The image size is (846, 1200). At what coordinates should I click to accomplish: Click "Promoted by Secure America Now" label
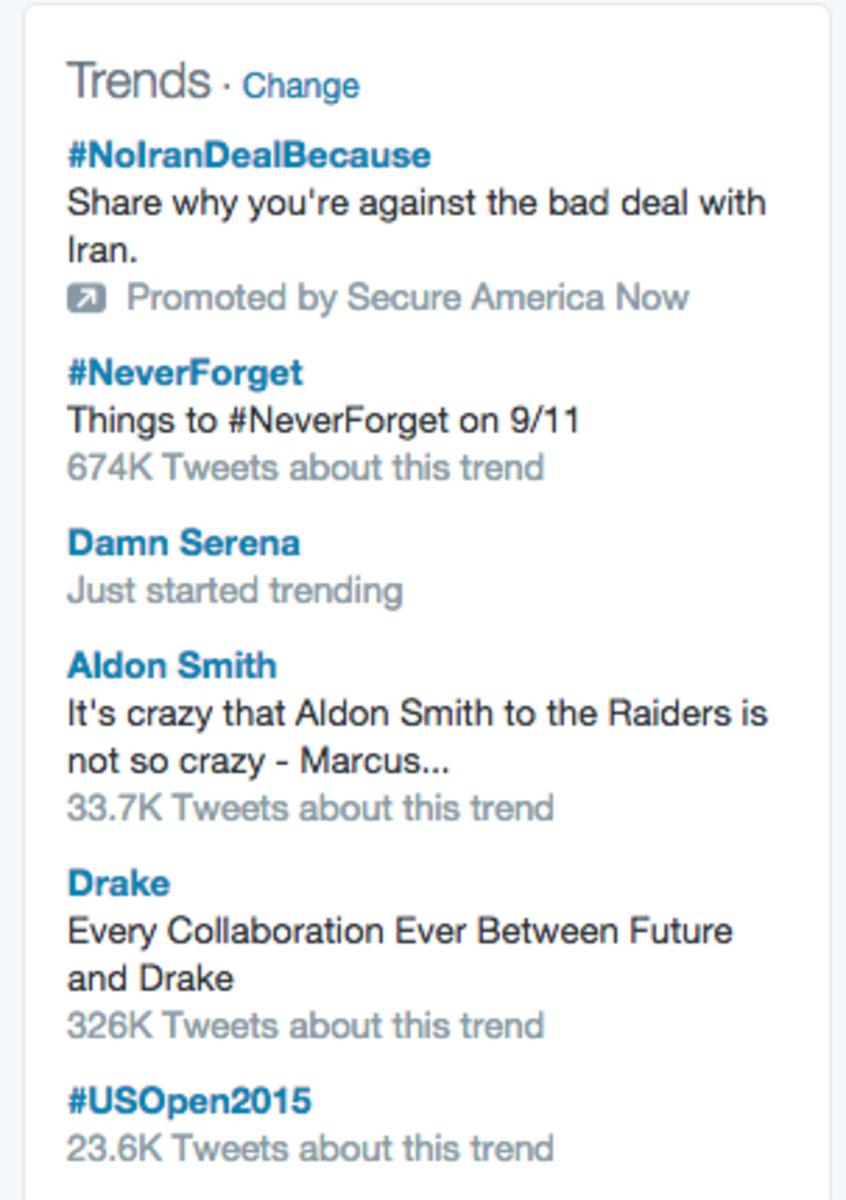click(x=407, y=298)
